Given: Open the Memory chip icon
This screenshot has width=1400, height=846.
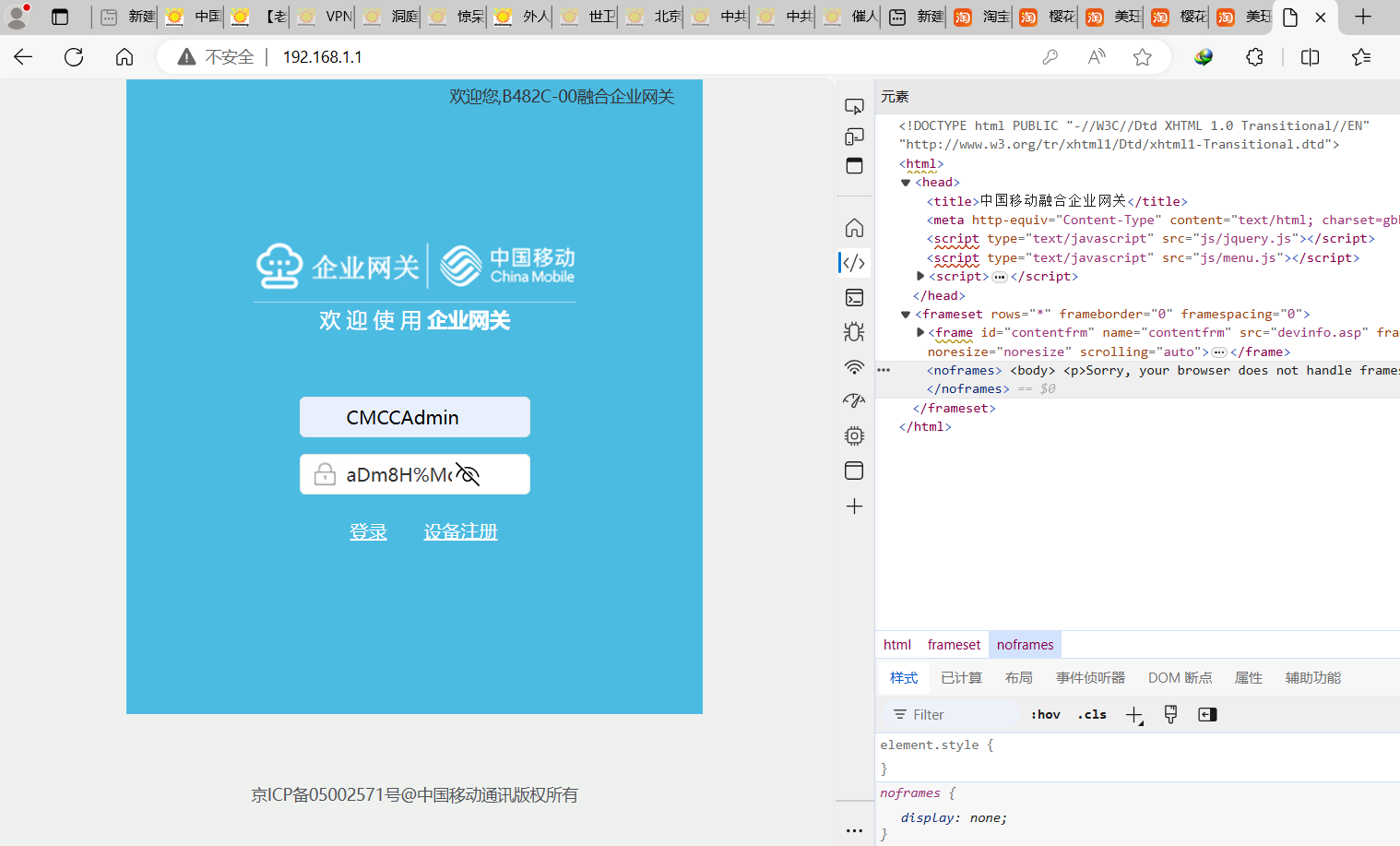Looking at the screenshot, I should tap(854, 435).
